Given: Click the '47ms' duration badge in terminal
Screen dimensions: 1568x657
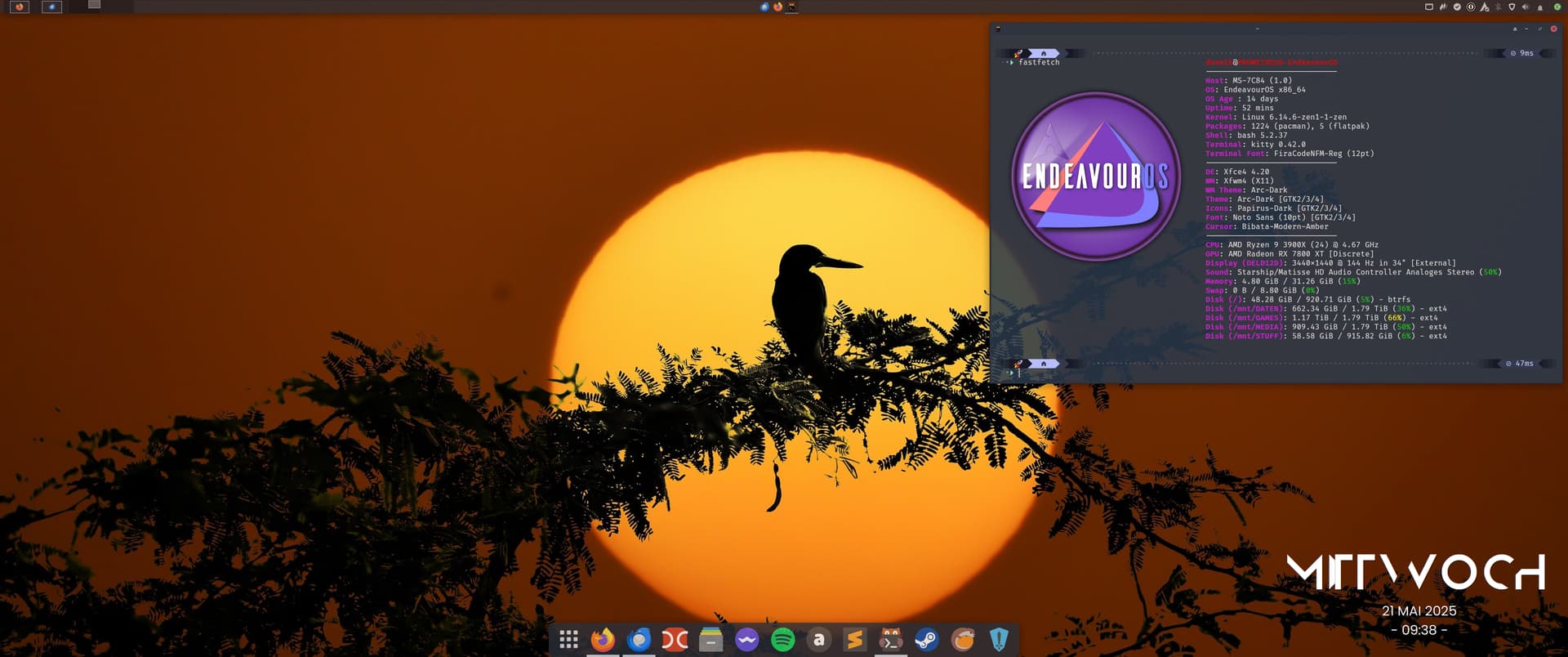Looking at the screenshot, I should click(x=1519, y=364).
